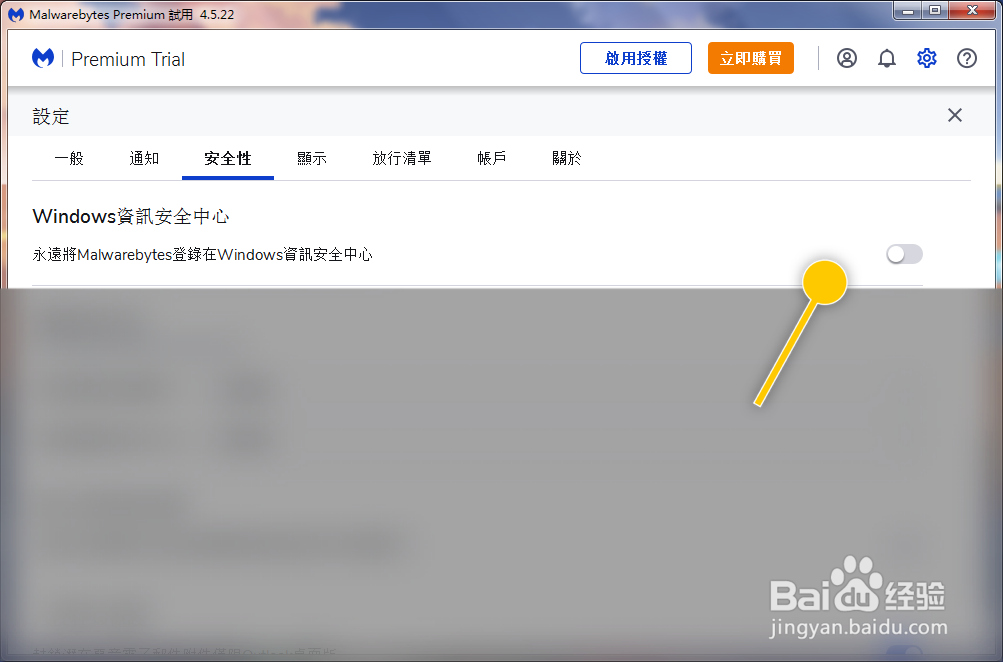Minimize the Malwarebytes window
The height and width of the screenshot is (662, 1003).
click(x=908, y=10)
